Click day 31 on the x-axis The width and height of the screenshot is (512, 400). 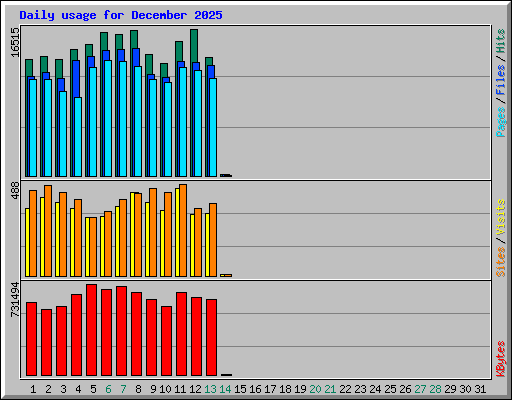480,389
